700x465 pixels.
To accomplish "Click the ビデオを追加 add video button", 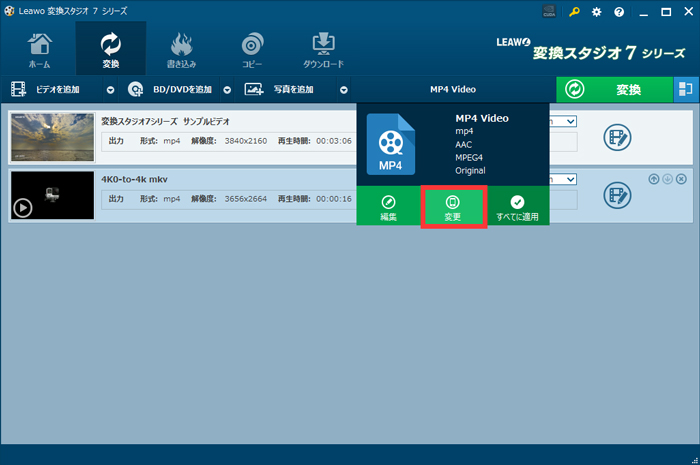I will click(50, 89).
